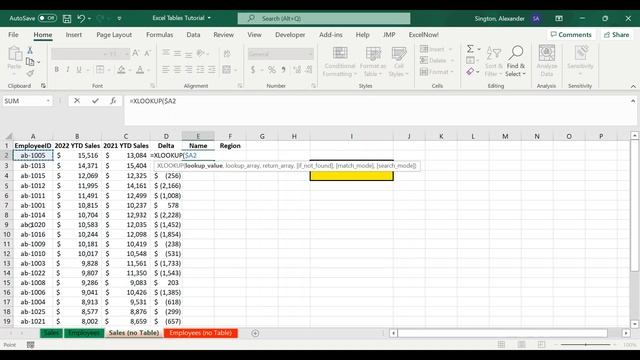
Task: Click the Comments button
Action: point(571,35)
